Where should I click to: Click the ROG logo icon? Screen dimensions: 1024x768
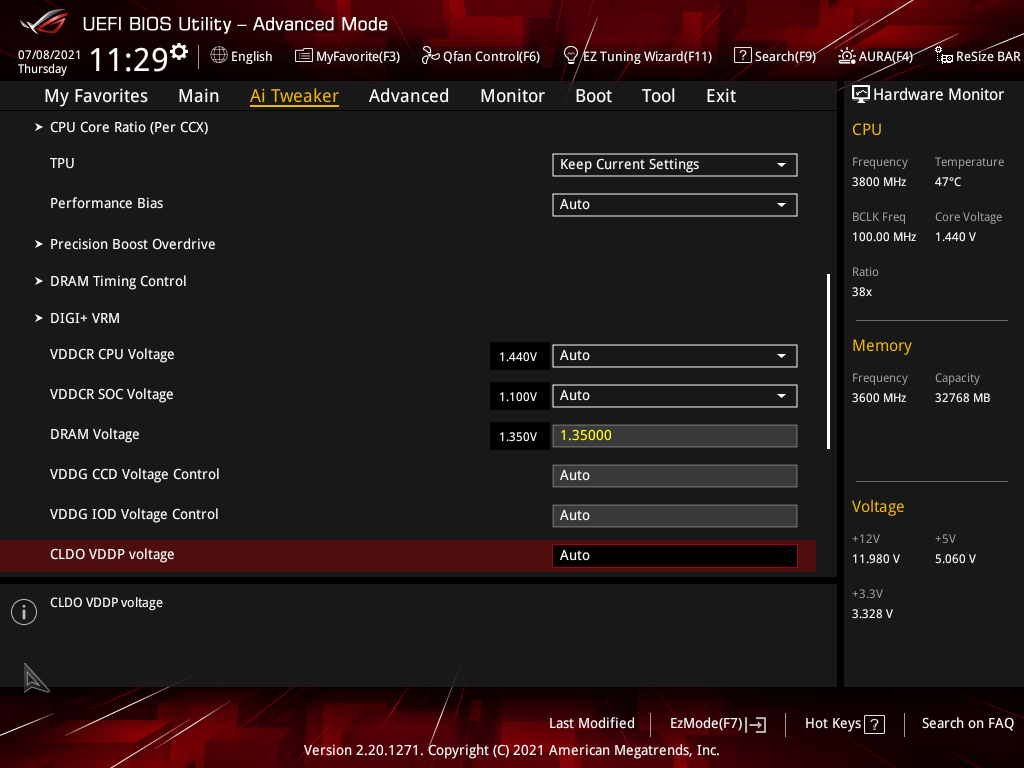pyautogui.click(x=43, y=22)
